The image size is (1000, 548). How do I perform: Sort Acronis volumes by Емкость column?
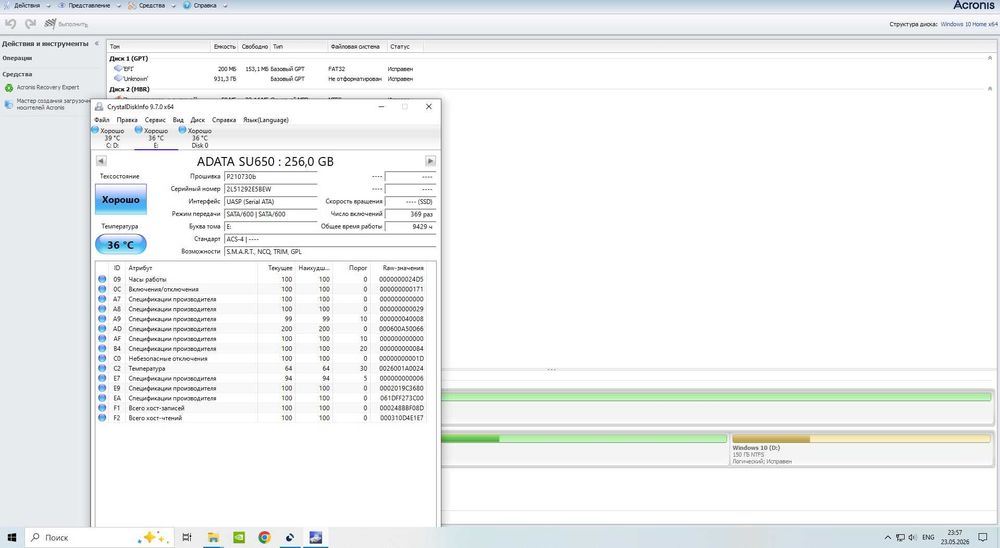coord(224,47)
